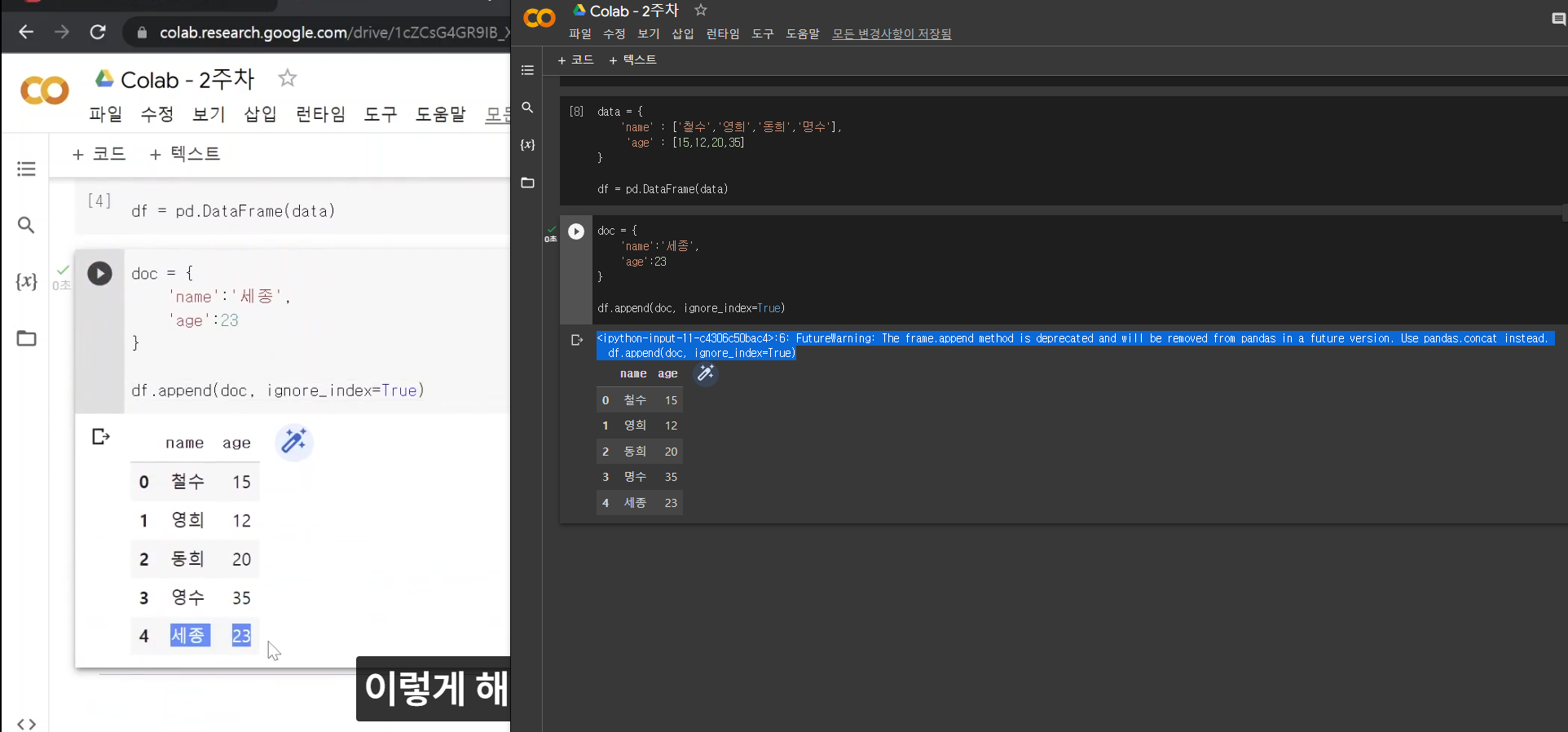Image resolution: width=1568 pixels, height=732 pixels.
Task: Open 보기 menu in left light window
Action: [x=209, y=114]
